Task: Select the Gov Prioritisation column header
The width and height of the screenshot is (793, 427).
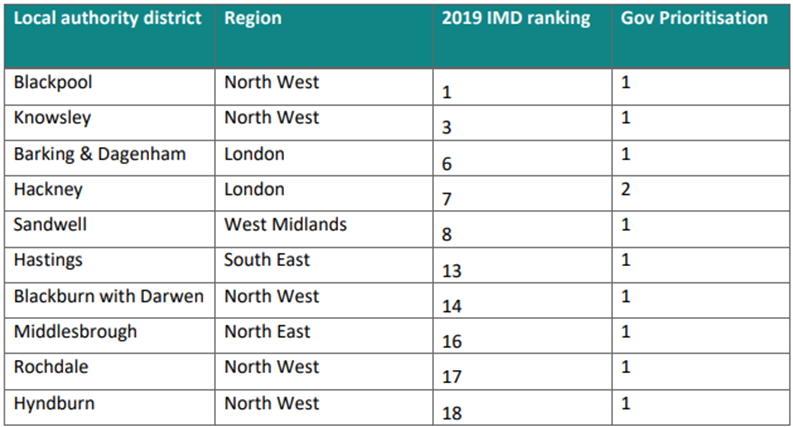Action: (x=694, y=19)
